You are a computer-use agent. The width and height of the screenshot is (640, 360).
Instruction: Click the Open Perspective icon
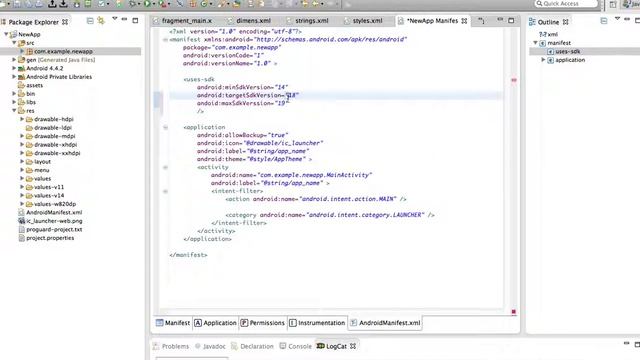coord(613,4)
